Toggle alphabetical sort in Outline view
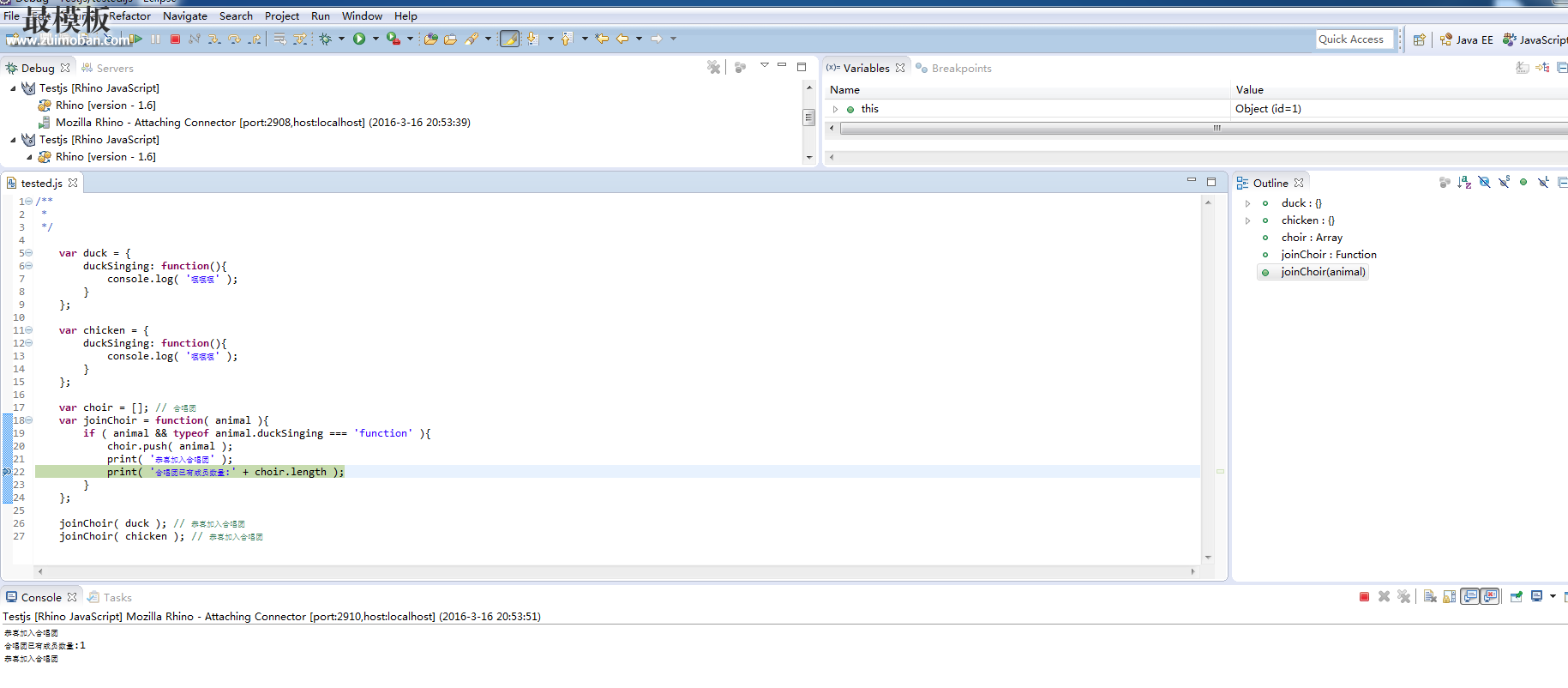 pyautogui.click(x=1464, y=183)
